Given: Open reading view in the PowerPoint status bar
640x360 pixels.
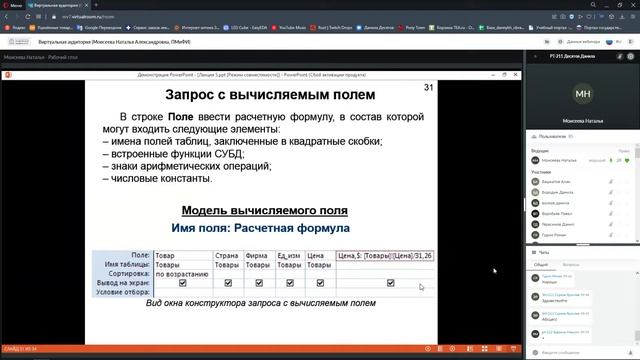Looking at the screenshot, I should [499, 349].
